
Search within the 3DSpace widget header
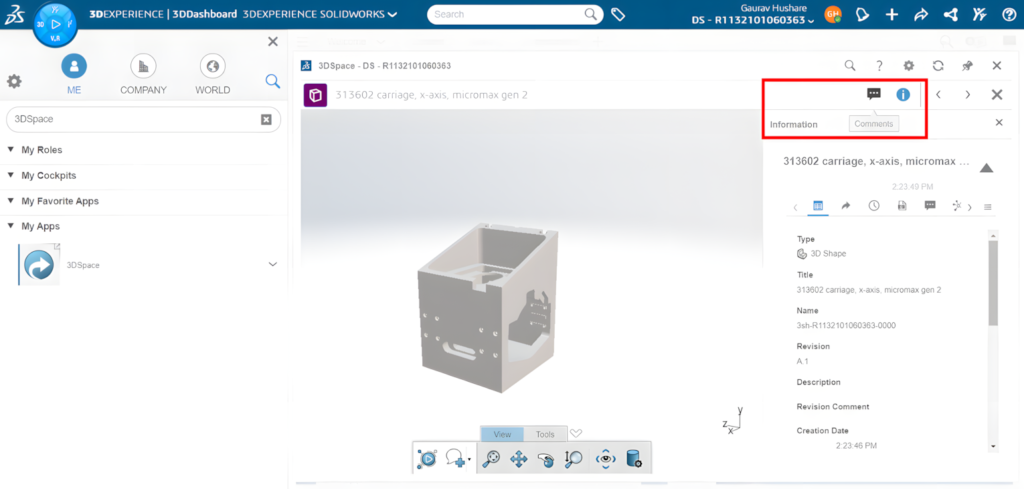coord(850,65)
